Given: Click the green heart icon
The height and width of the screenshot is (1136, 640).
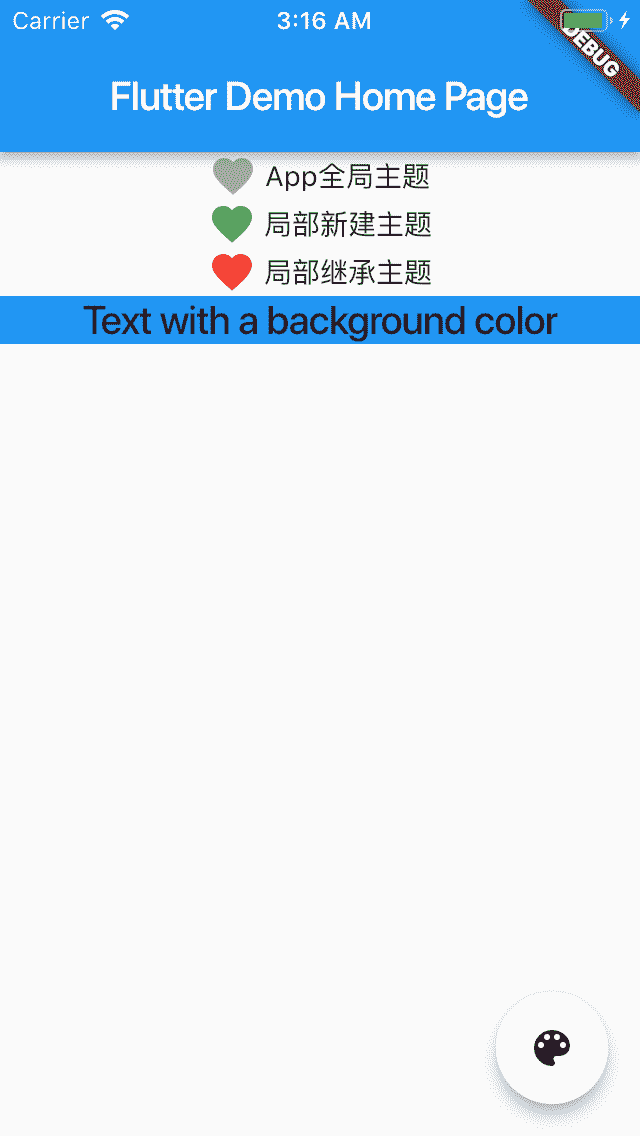Looking at the screenshot, I should (232, 224).
